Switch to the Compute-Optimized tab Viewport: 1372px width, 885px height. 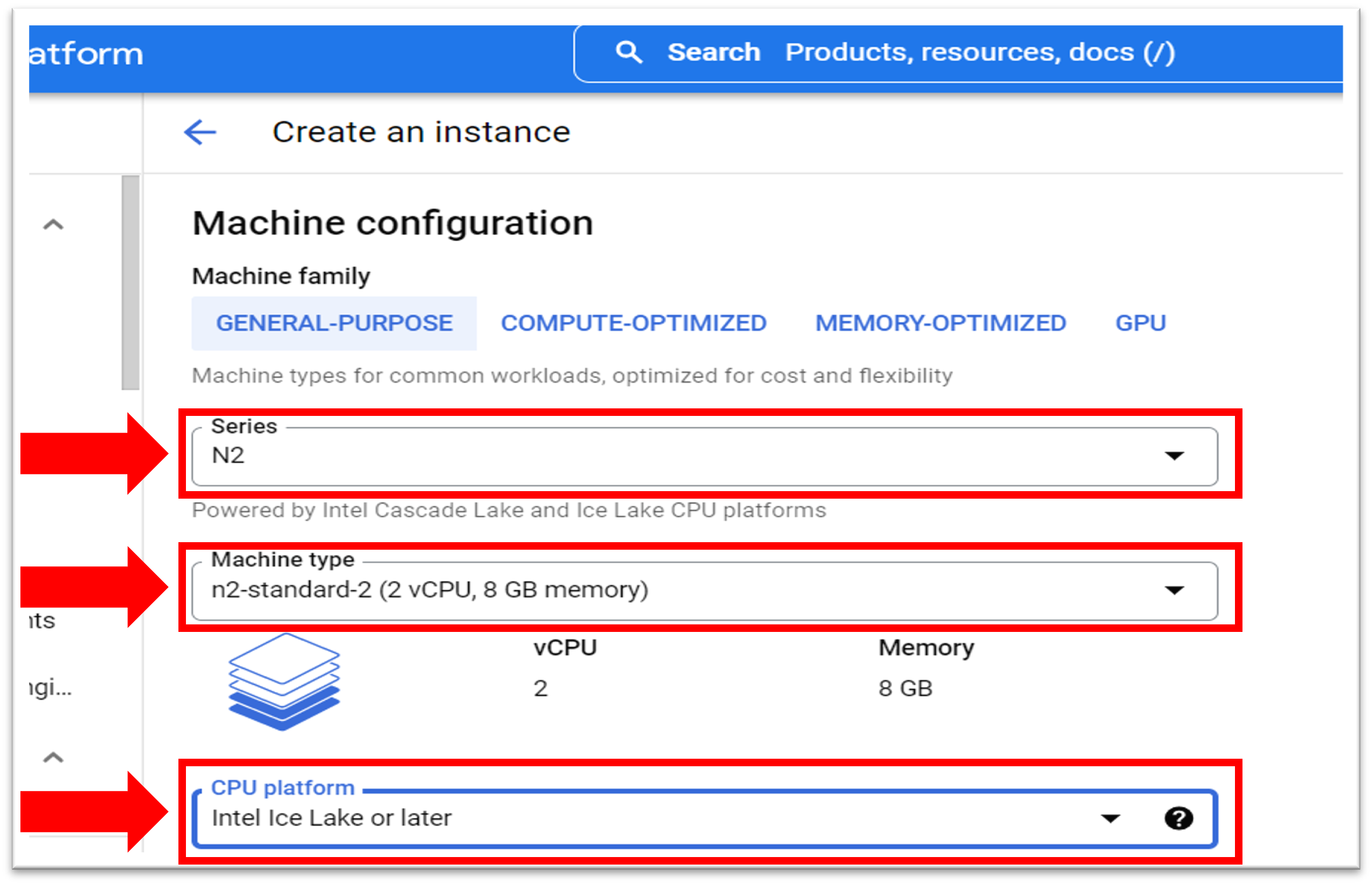(x=634, y=323)
